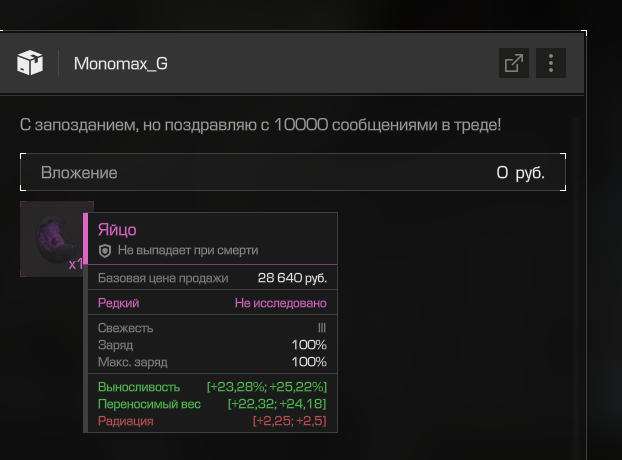Click the Макс. заряд stat row
This screenshot has width=622, height=460.
pos(212,361)
